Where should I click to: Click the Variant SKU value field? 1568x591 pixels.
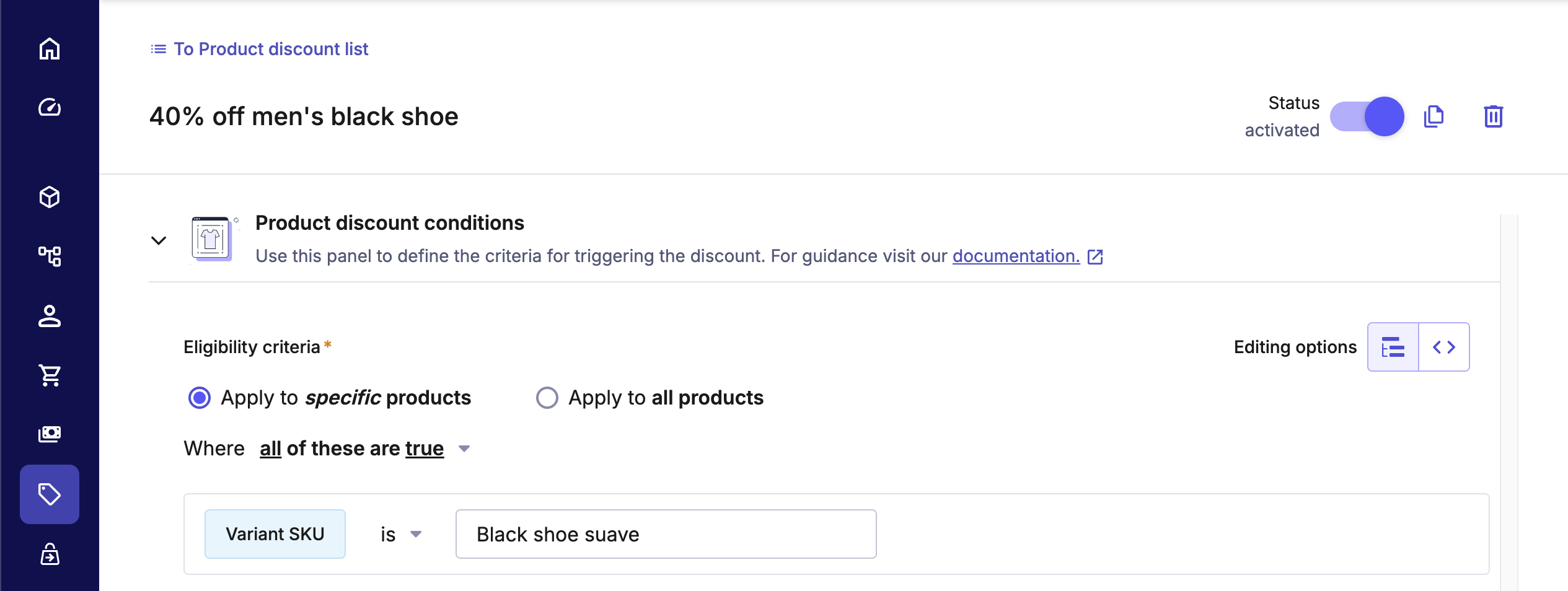click(x=666, y=534)
